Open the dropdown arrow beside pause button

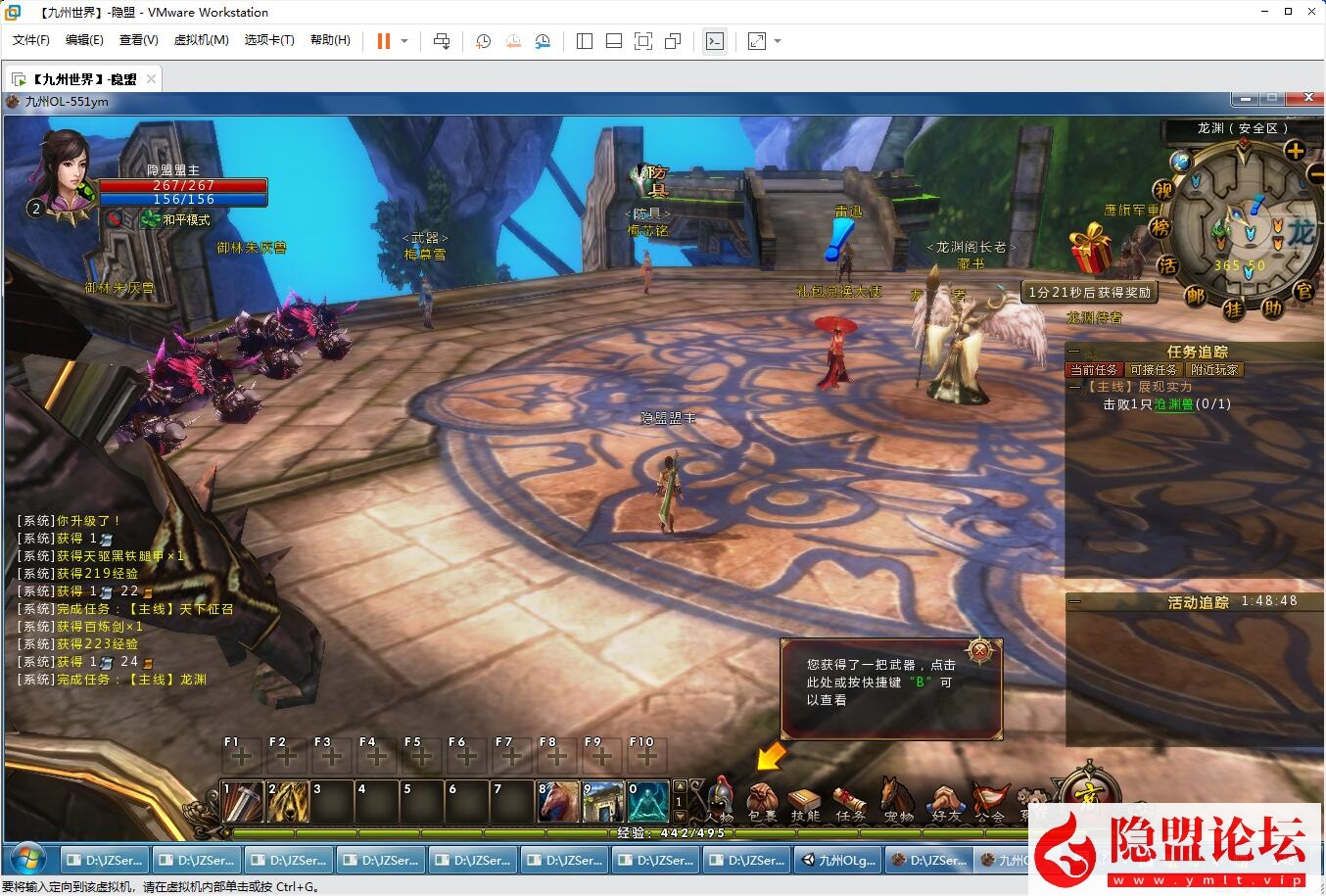pos(404,41)
